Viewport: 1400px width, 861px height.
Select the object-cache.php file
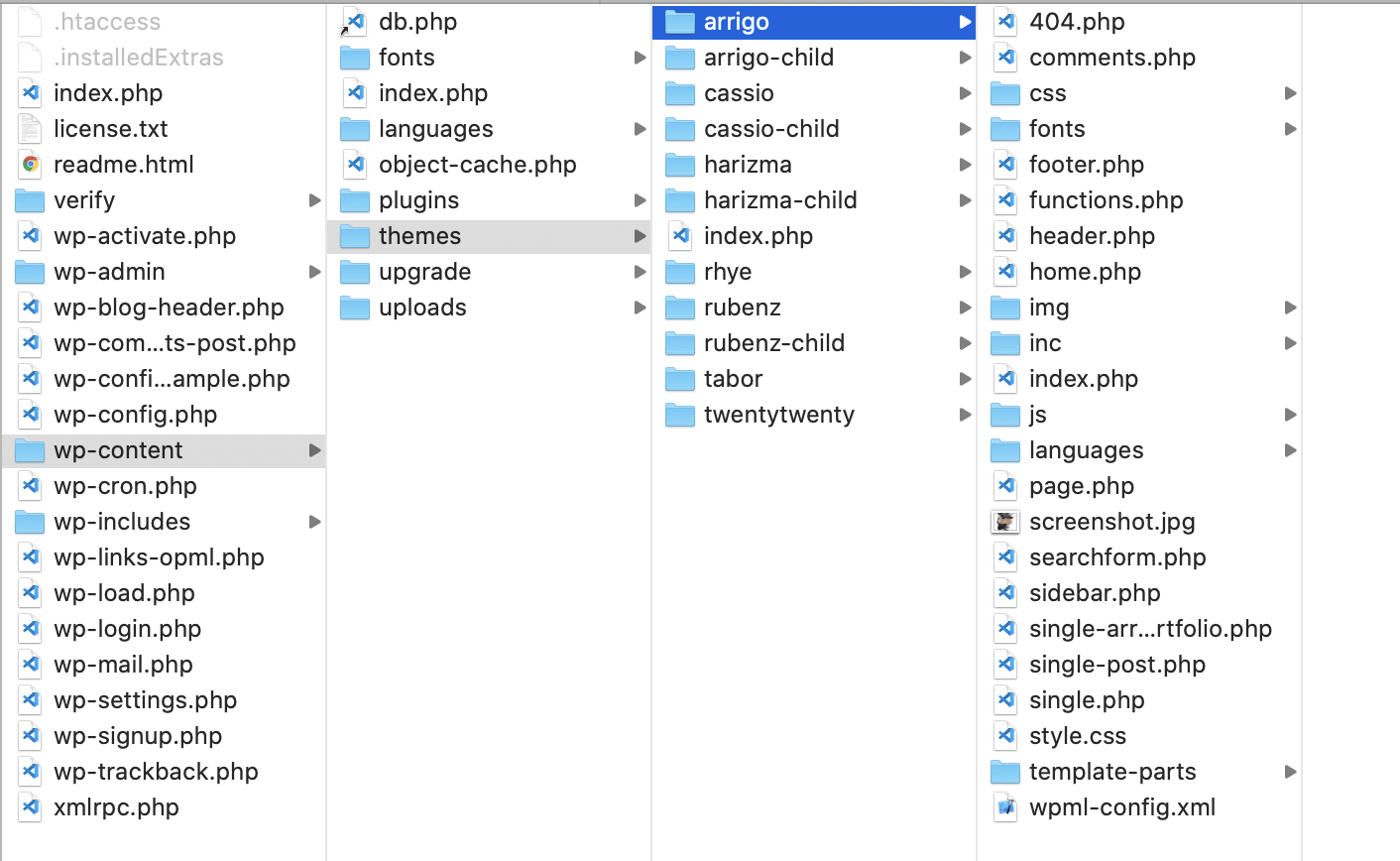click(477, 165)
